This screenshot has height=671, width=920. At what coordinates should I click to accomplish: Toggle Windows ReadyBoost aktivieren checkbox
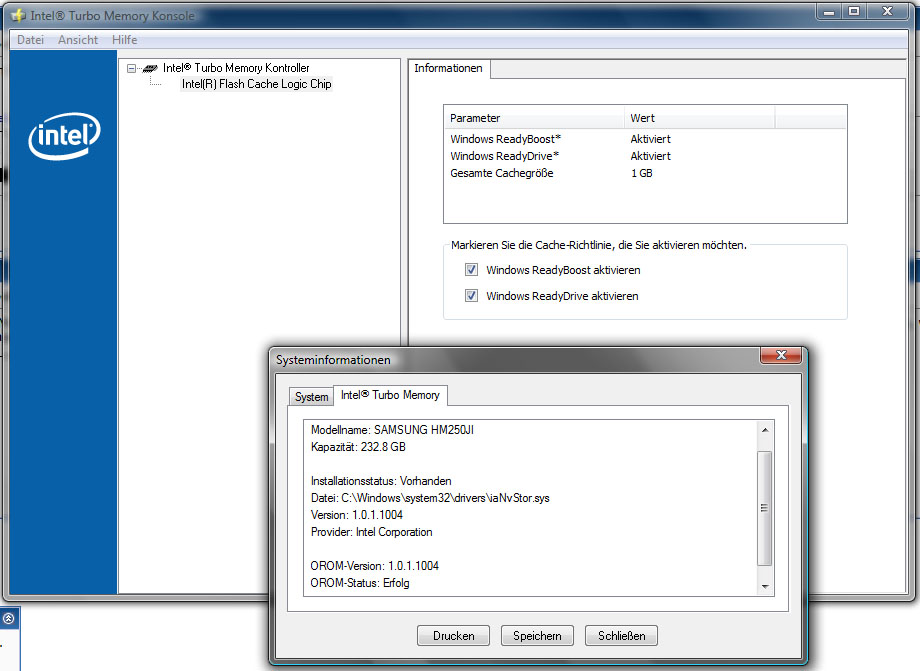(x=471, y=269)
